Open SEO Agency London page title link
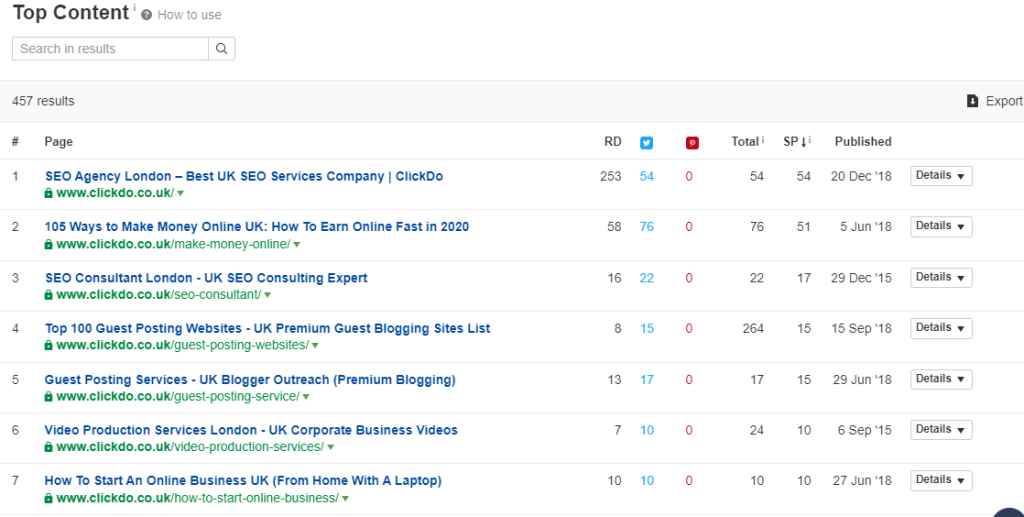The width and height of the screenshot is (1024, 517). pyautogui.click(x=244, y=176)
